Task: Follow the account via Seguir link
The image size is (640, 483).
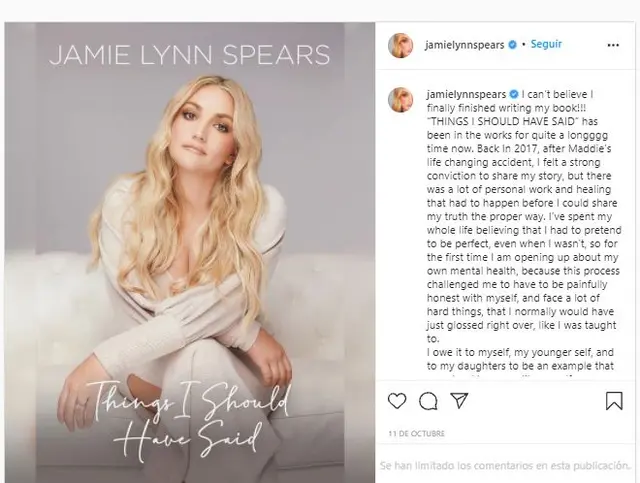Action: pyautogui.click(x=546, y=44)
